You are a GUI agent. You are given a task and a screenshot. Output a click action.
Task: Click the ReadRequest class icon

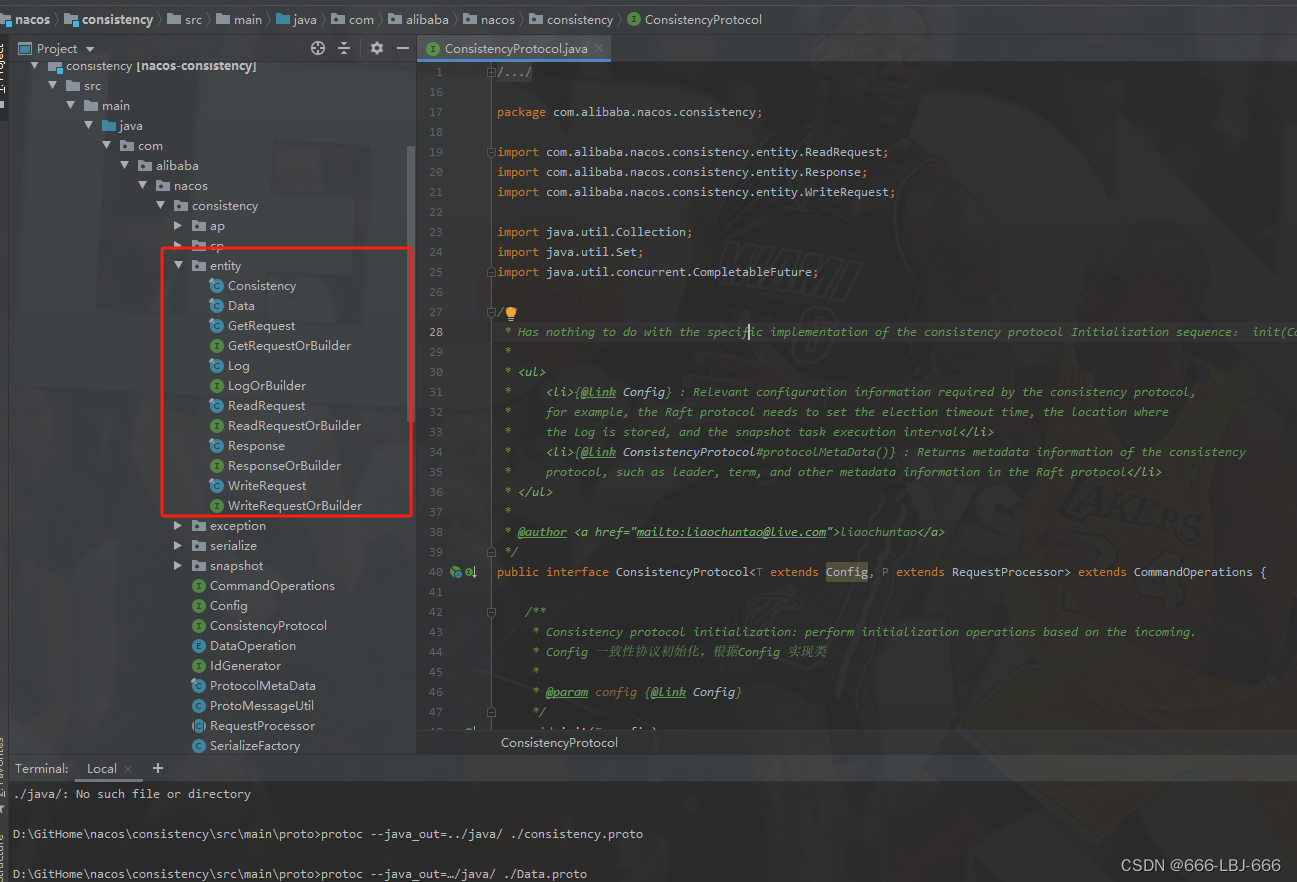pos(217,406)
